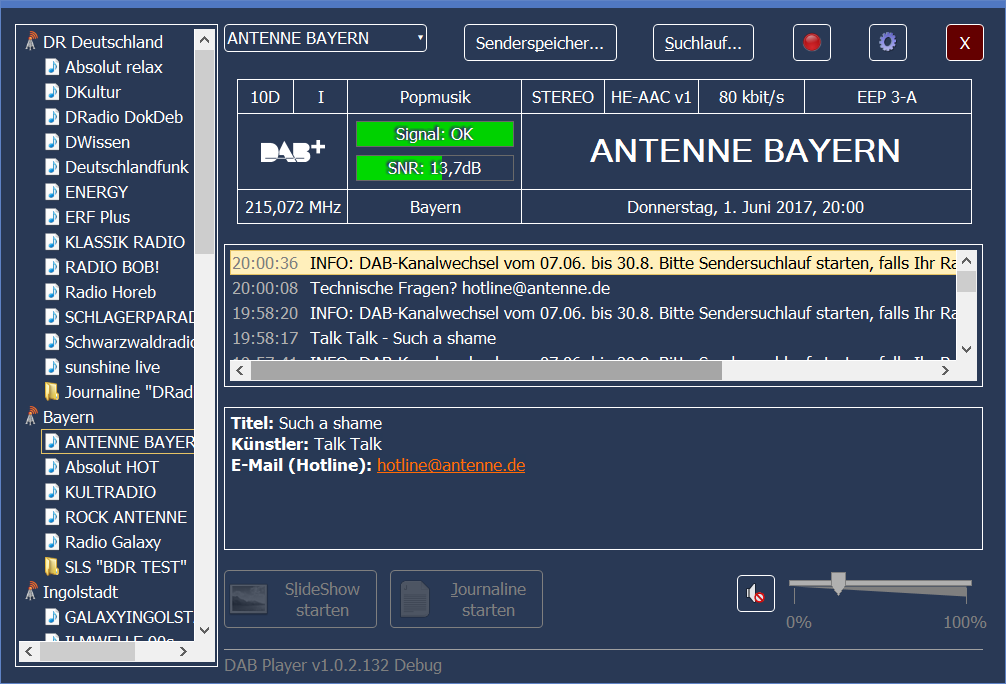This screenshot has width=1006, height=684.
Task: Toggle mute with the speaker icon
Action: [756, 594]
